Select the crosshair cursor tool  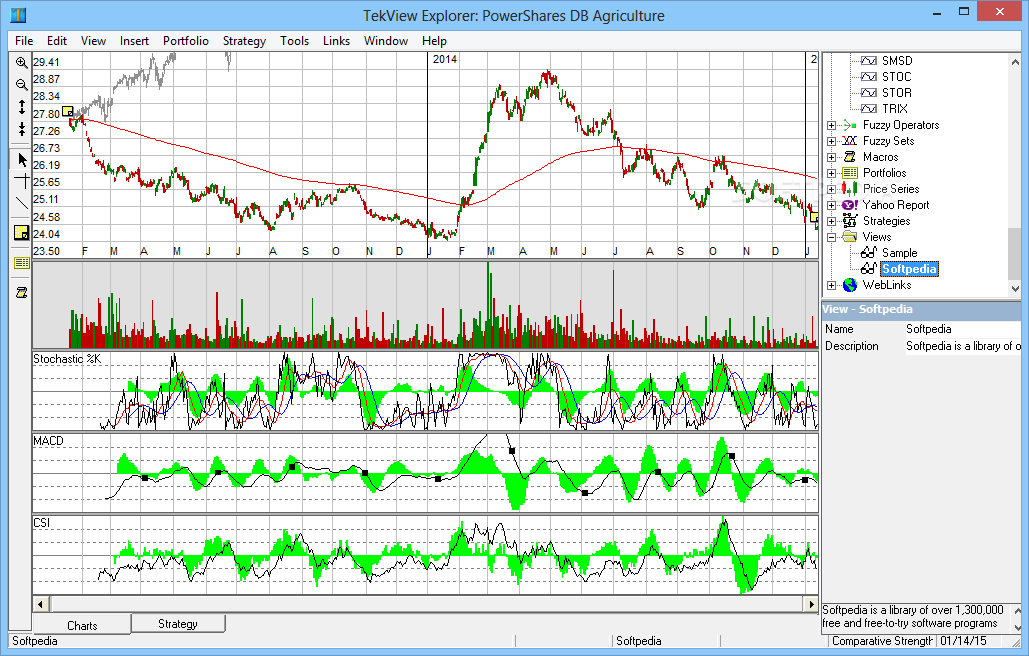coord(22,181)
